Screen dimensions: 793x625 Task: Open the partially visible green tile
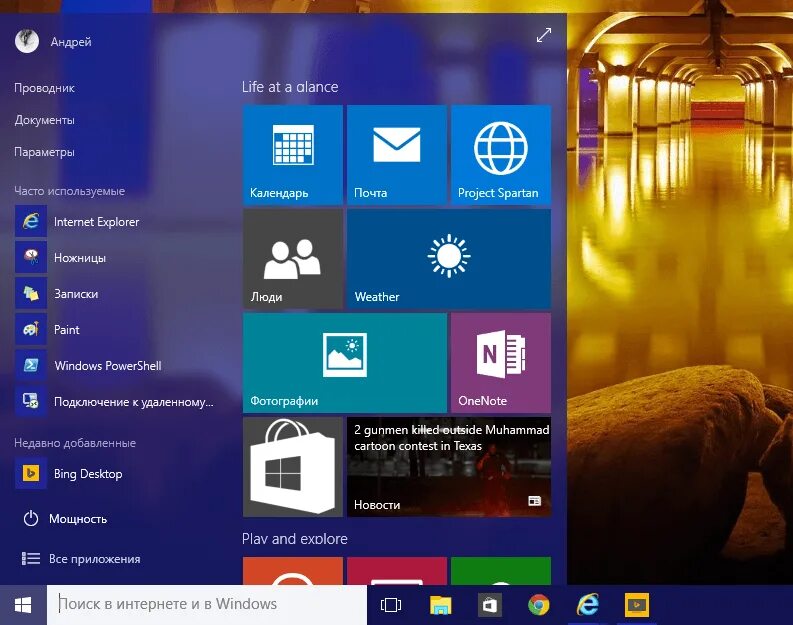[x=501, y=571]
